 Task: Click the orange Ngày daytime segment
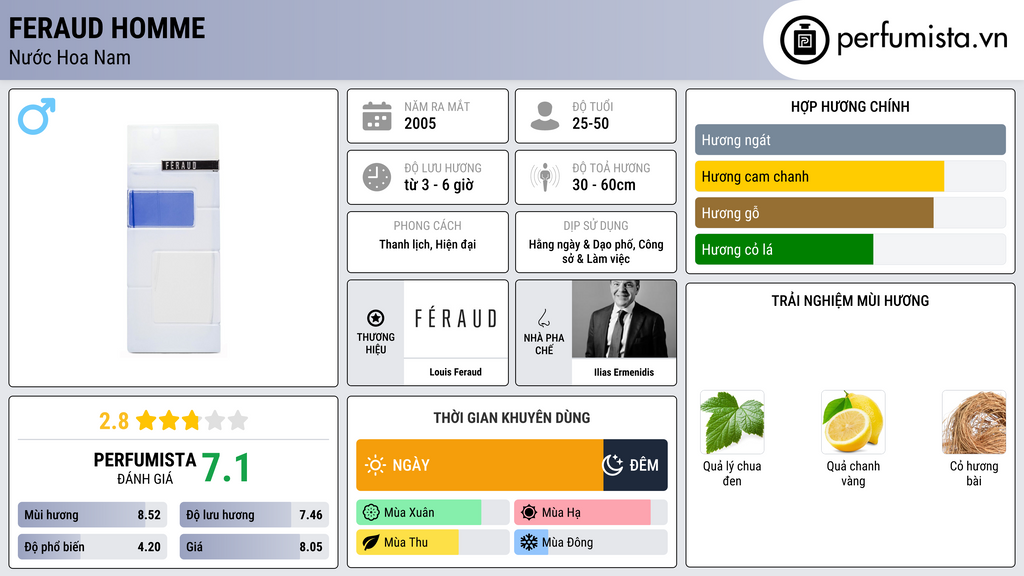click(479, 465)
